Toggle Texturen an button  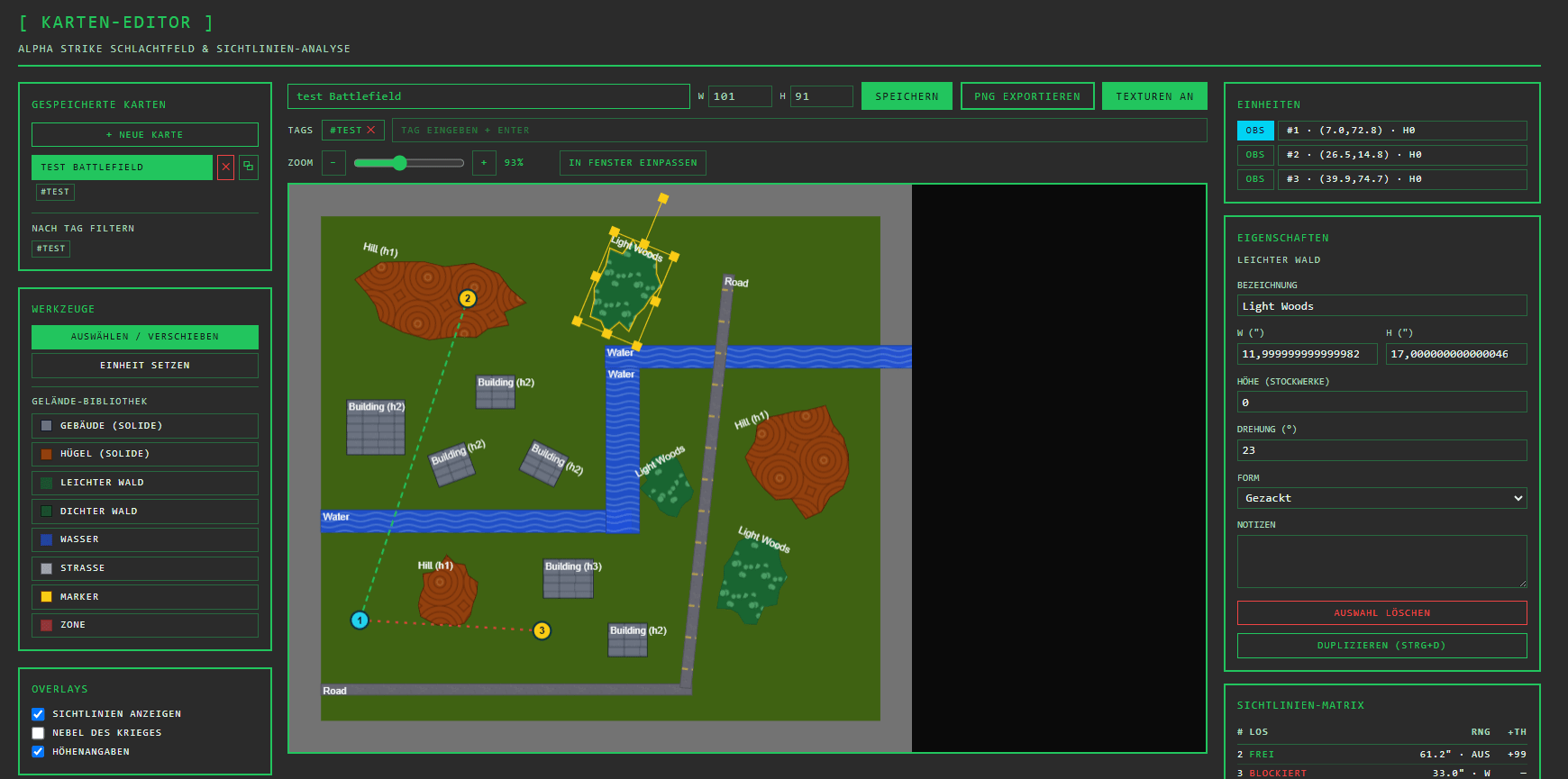point(1154,96)
